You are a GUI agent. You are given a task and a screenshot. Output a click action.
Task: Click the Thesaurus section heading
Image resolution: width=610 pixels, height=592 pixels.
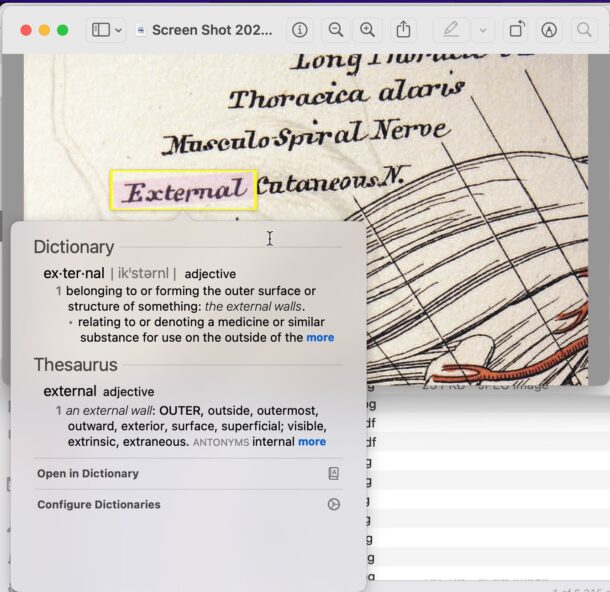(75, 365)
